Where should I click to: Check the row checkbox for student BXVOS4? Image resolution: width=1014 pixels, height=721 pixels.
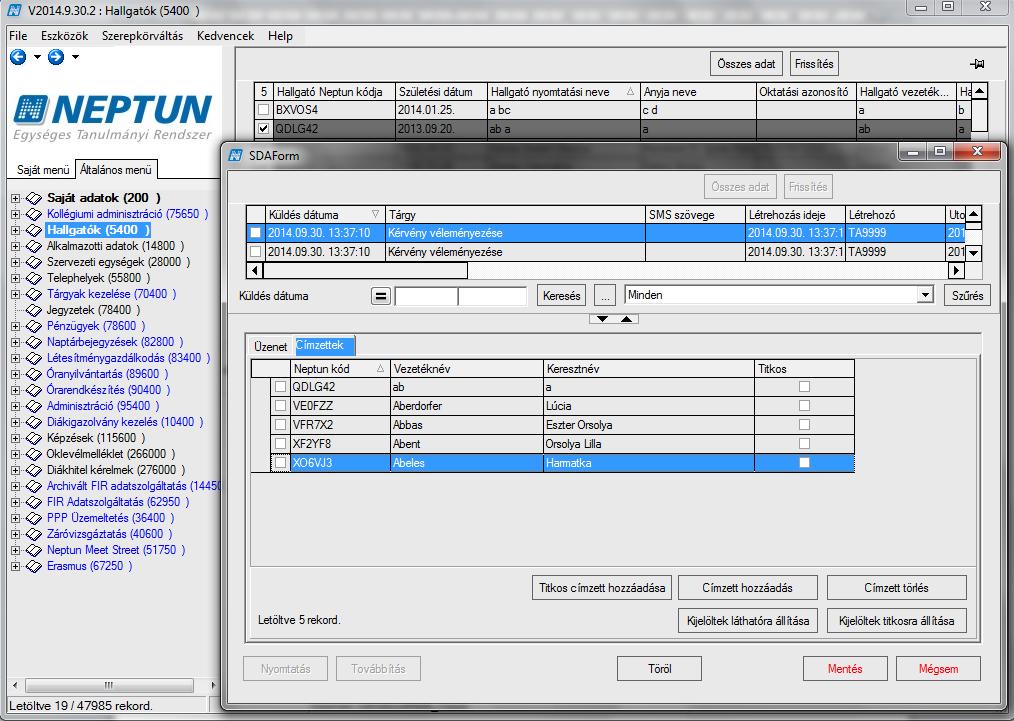[x=263, y=110]
